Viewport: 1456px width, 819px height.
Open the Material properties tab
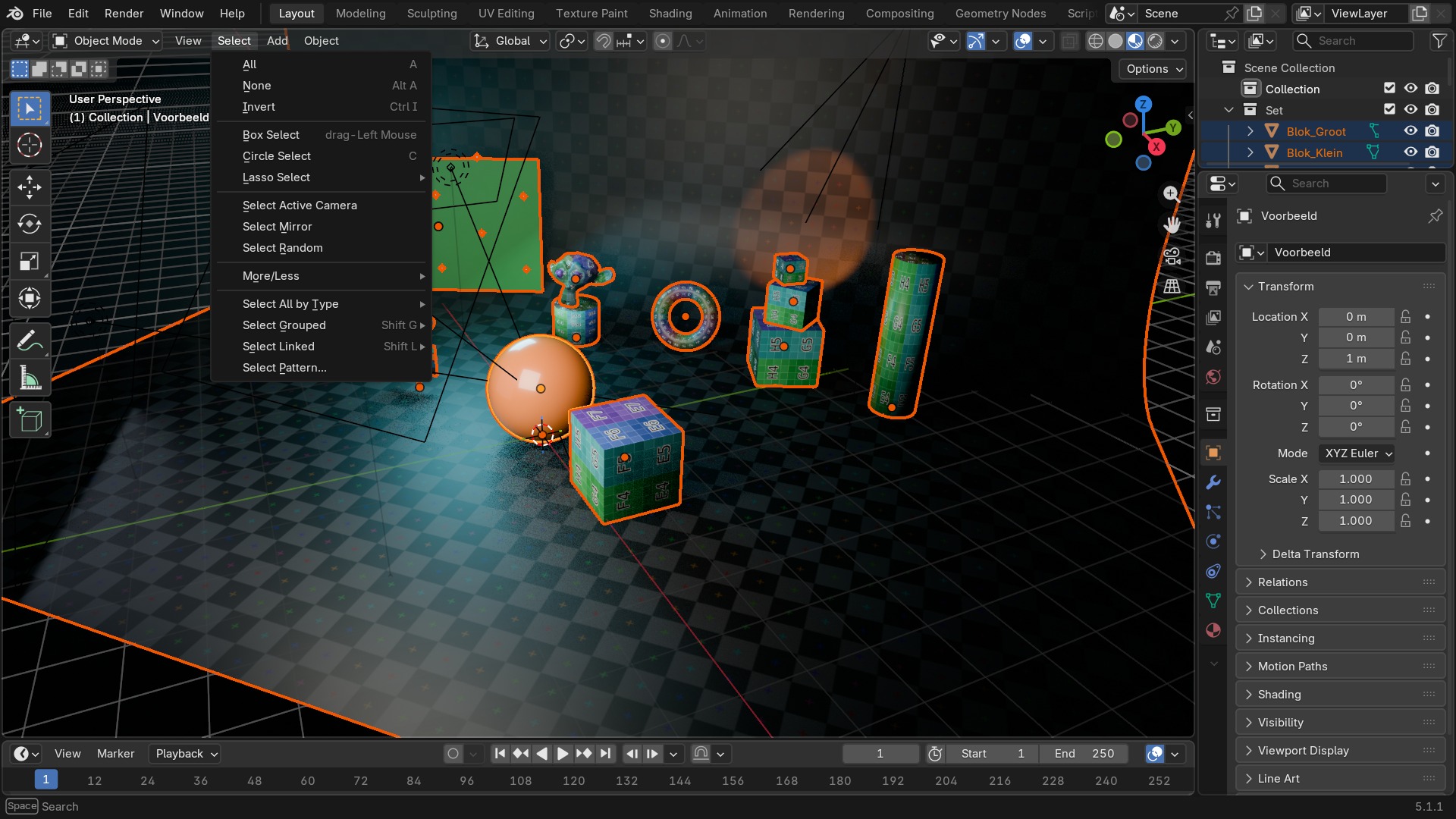click(x=1213, y=630)
